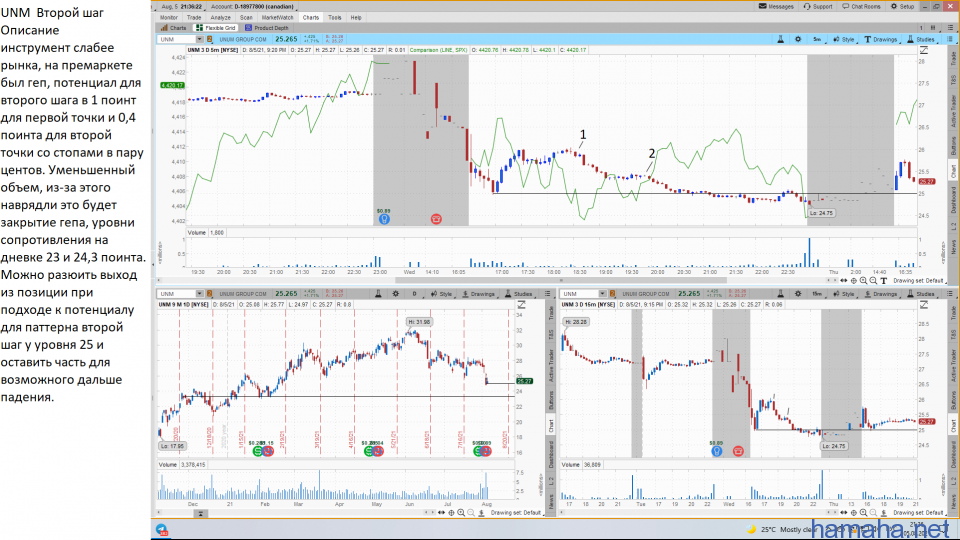Open bottom-right Drawing set Default menu
Screen dimensions: 960x540
918,513
